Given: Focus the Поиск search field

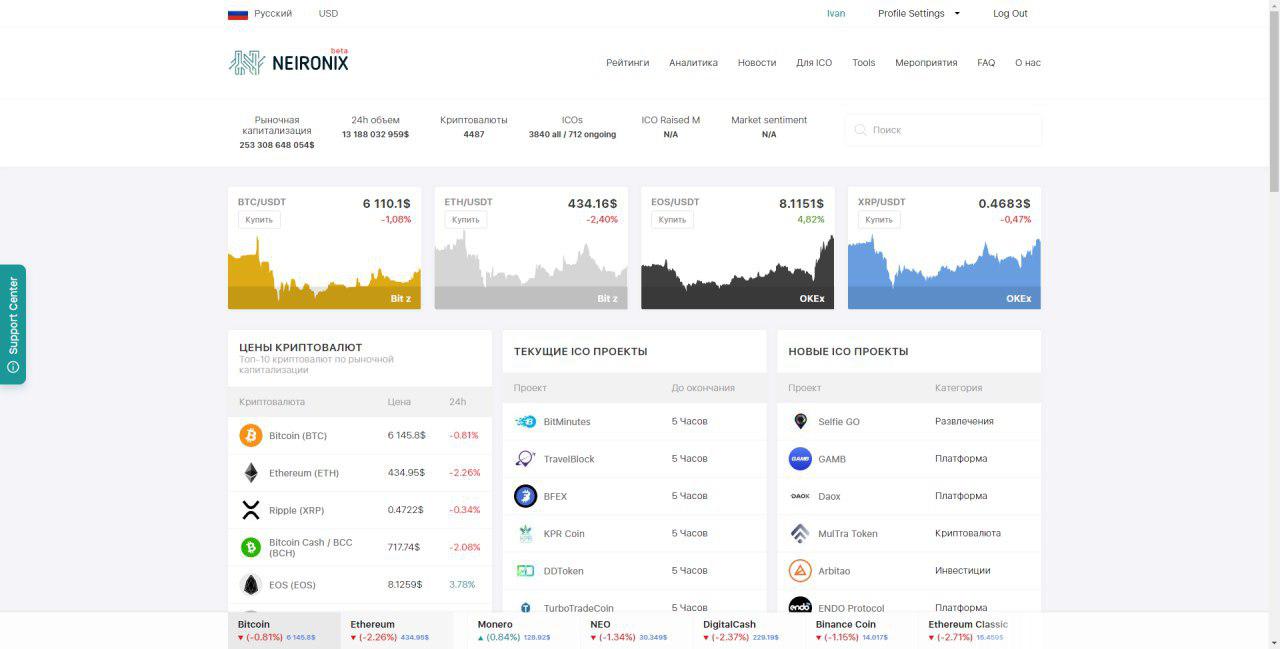Looking at the screenshot, I should [943, 130].
